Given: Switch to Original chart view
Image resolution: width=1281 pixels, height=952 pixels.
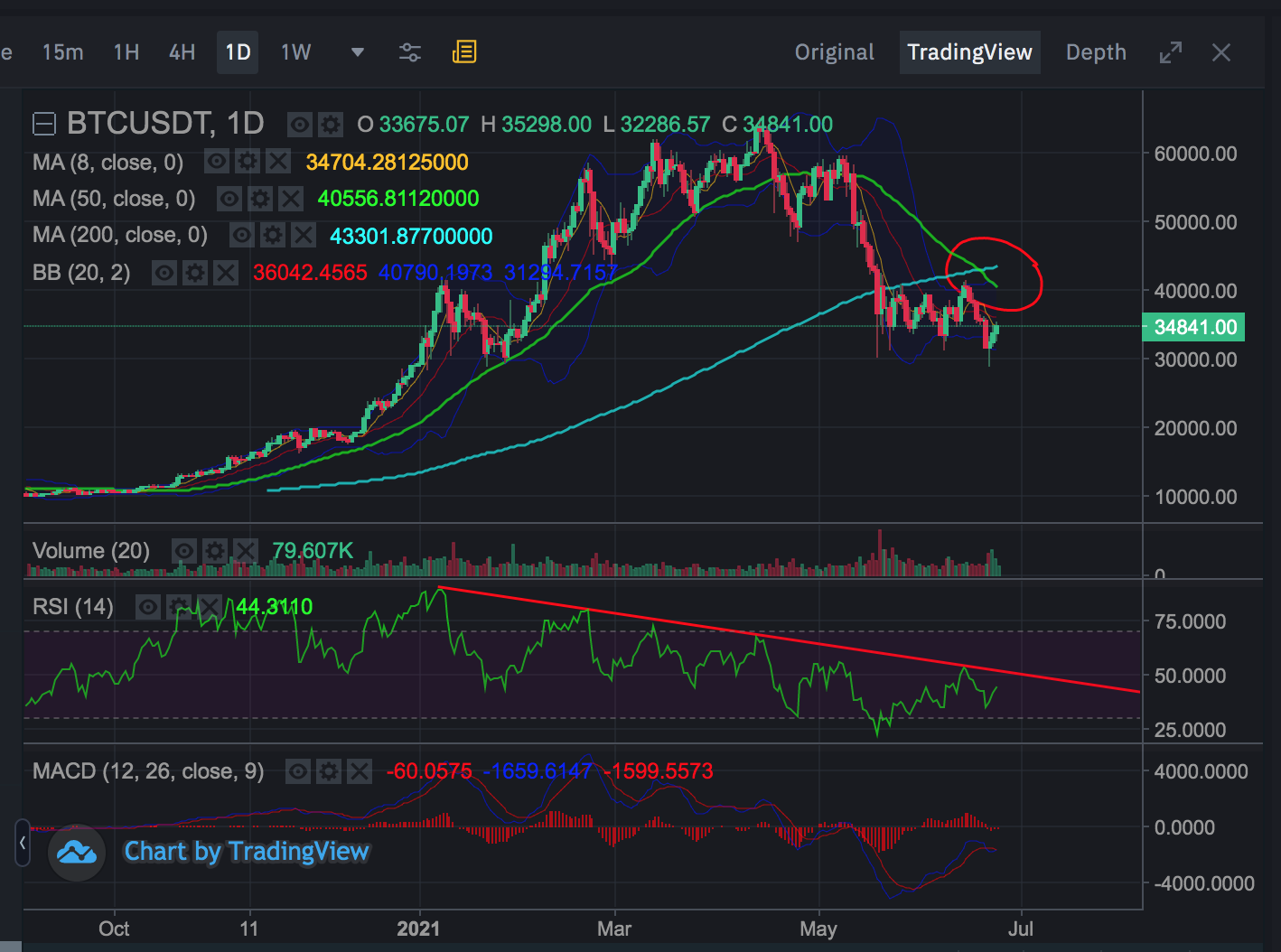Looking at the screenshot, I should tap(835, 52).
